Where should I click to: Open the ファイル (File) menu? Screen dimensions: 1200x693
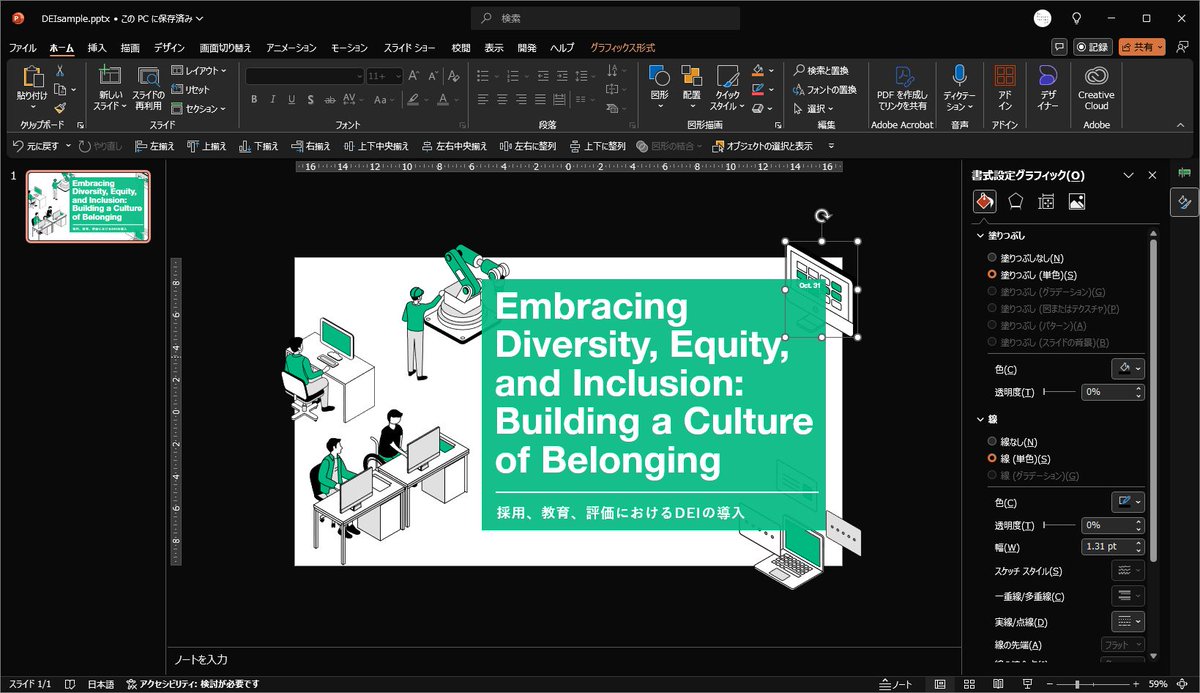point(22,47)
